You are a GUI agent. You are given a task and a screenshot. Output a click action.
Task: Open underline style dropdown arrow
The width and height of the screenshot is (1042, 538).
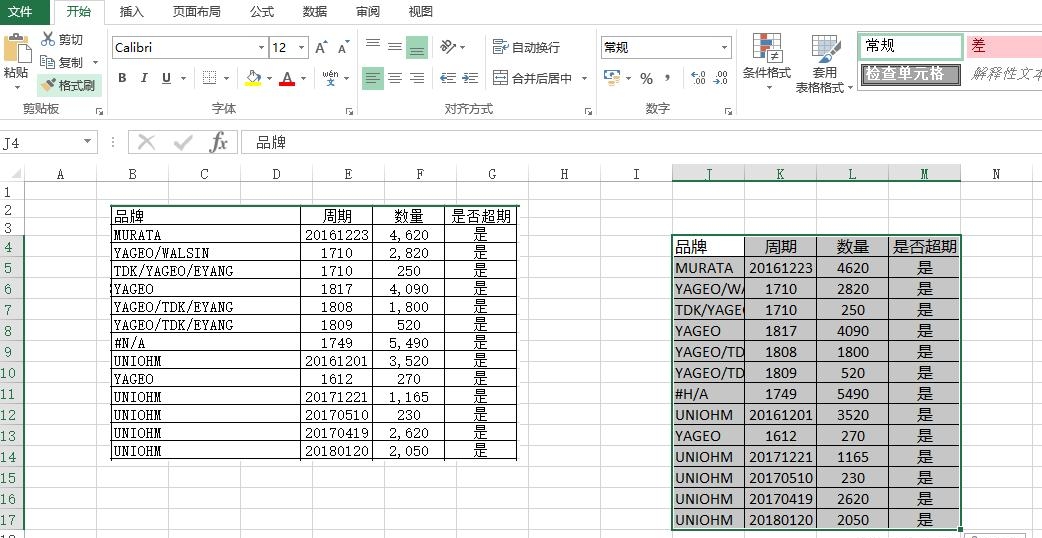pos(183,78)
